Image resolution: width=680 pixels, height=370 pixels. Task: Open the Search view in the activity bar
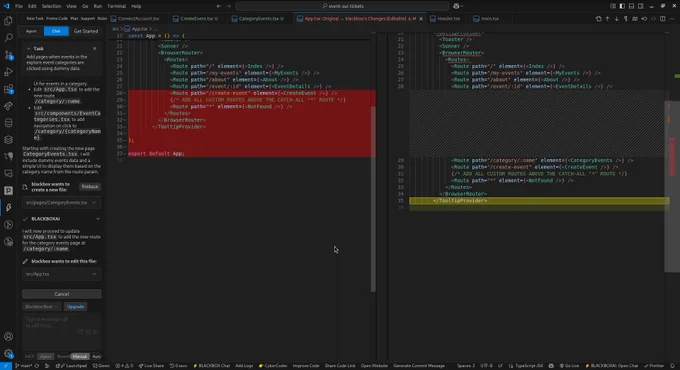8,38
